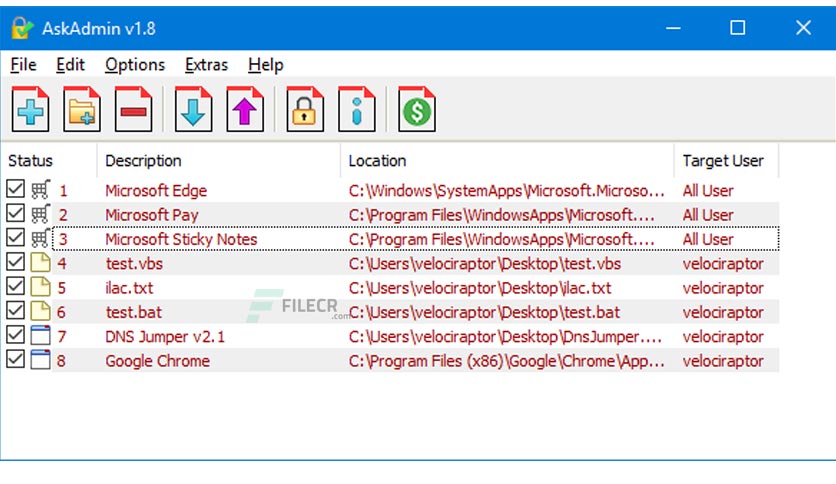Sort by the Location column header
The height and width of the screenshot is (484, 836).
(507, 160)
